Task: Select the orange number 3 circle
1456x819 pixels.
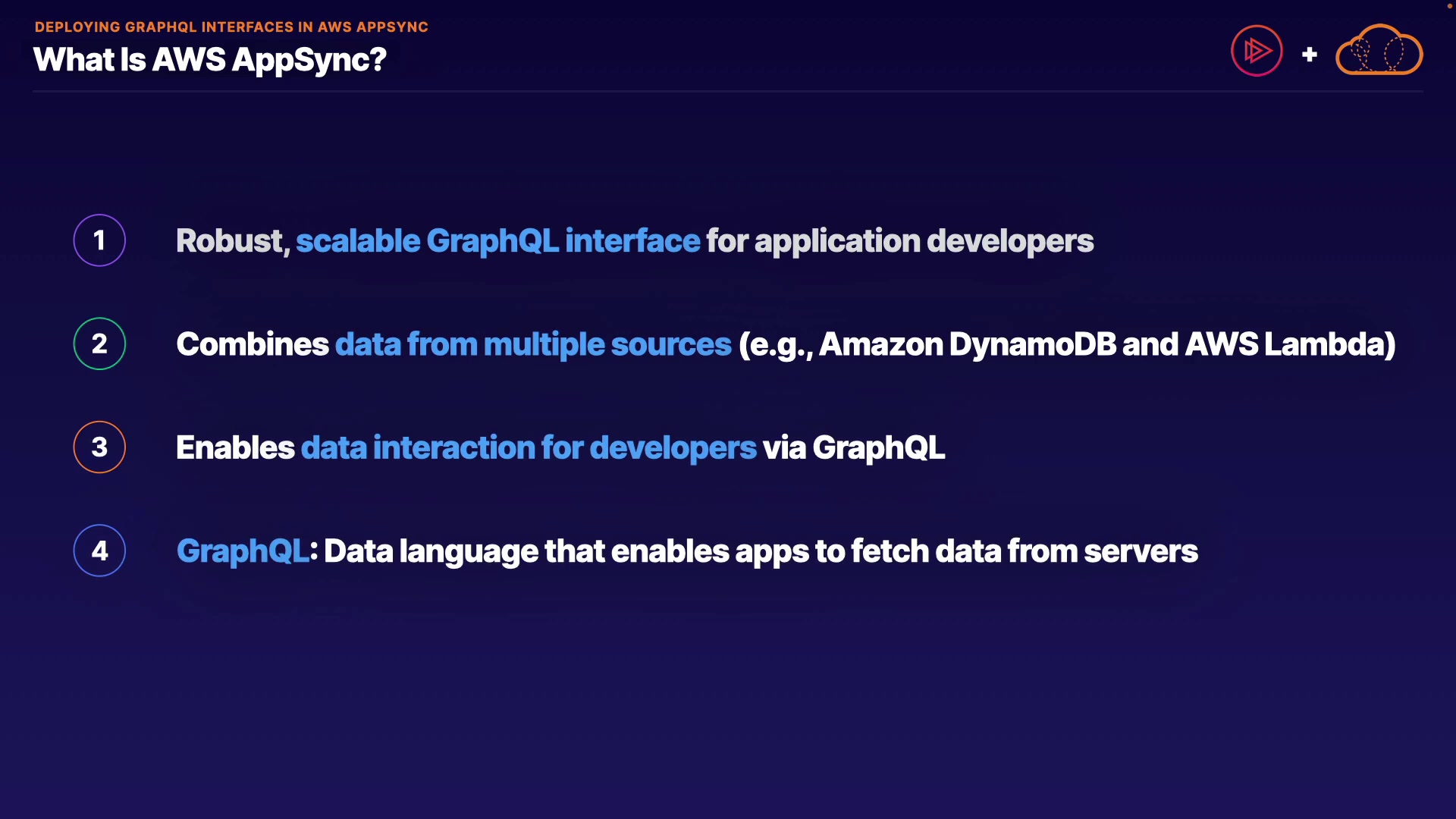Action: (x=99, y=447)
